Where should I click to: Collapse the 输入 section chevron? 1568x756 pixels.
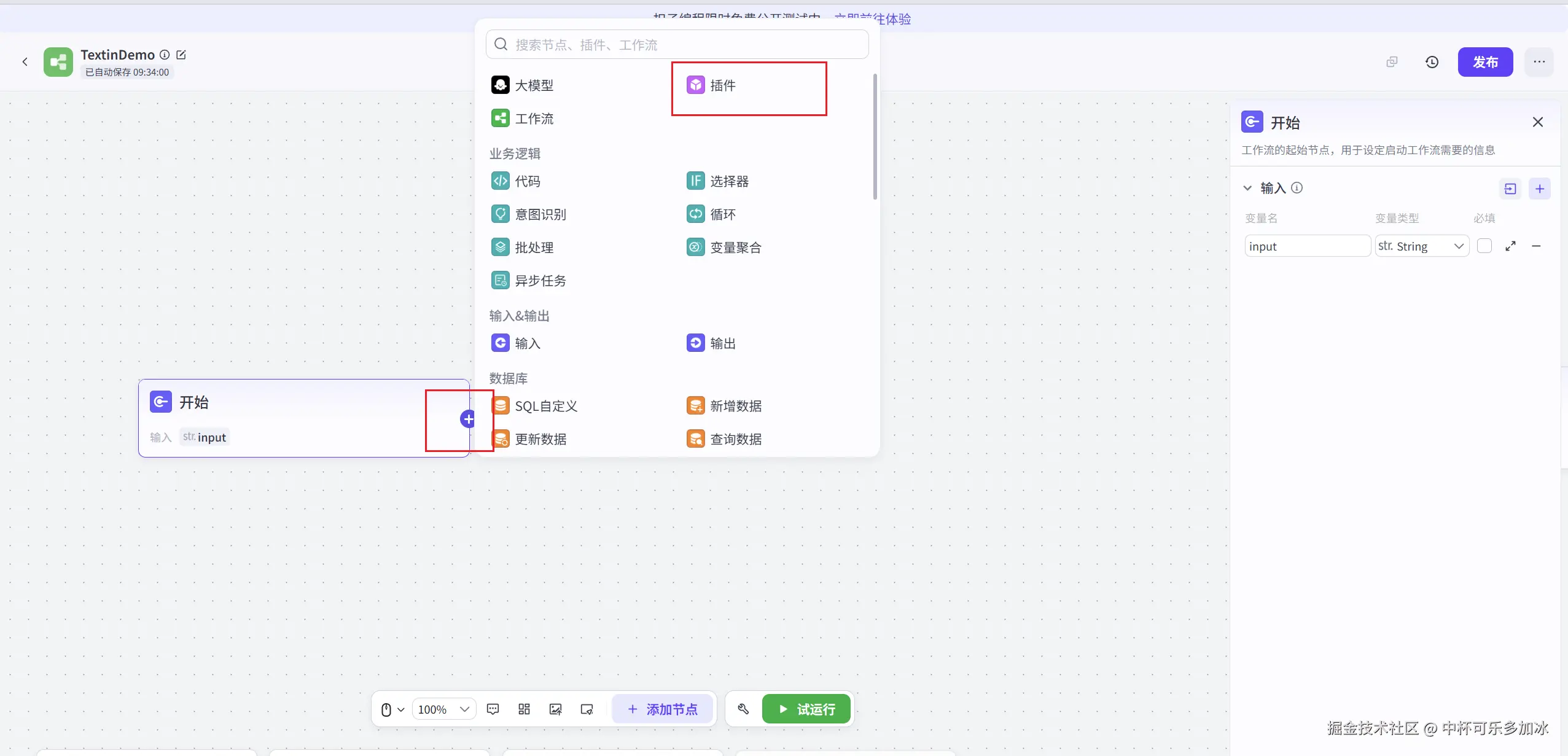point(1247,188)
